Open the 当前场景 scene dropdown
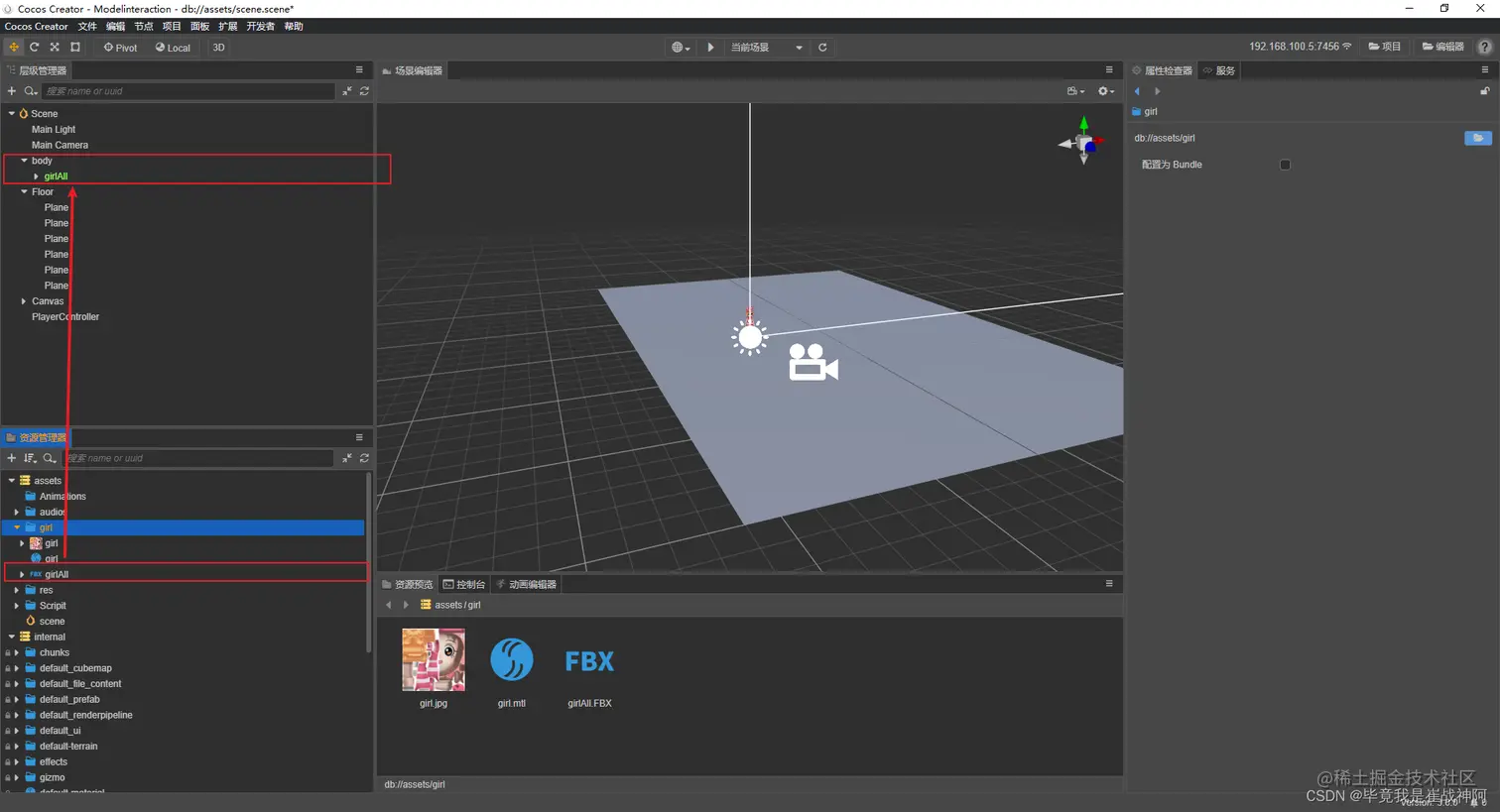Image resolution: width=1500 pixels, height=812 pixels. point(767,47)
